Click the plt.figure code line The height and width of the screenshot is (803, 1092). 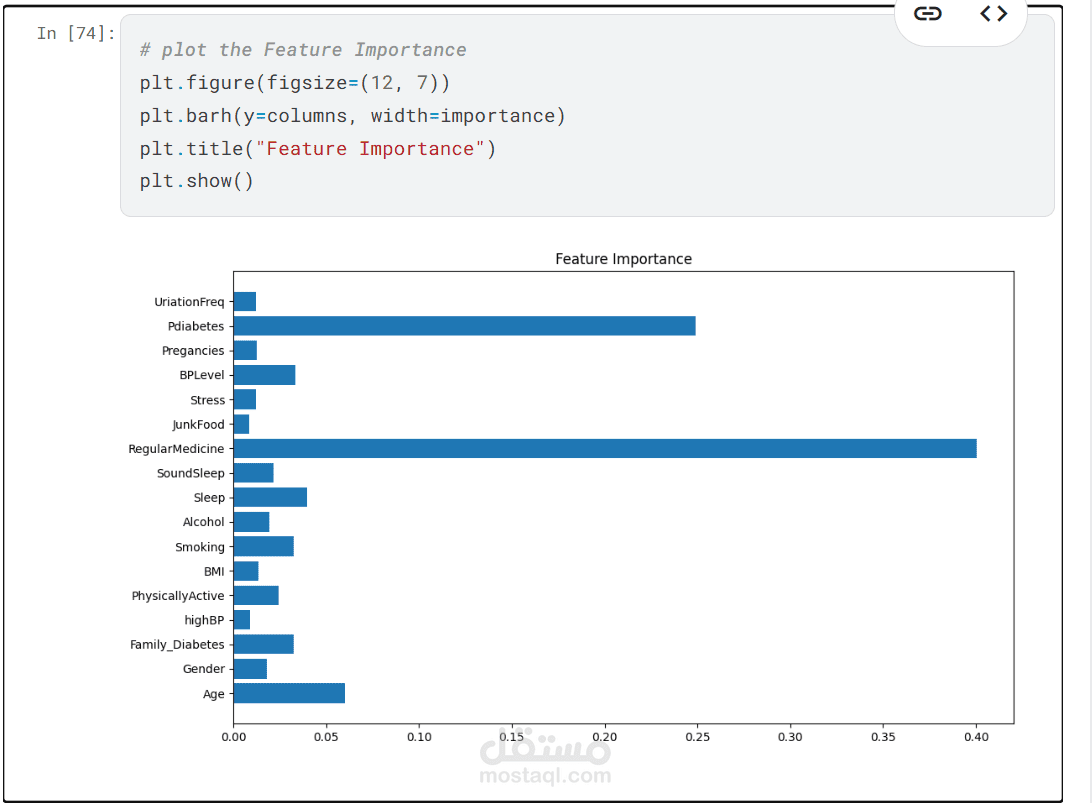click(x=295, y=83)
